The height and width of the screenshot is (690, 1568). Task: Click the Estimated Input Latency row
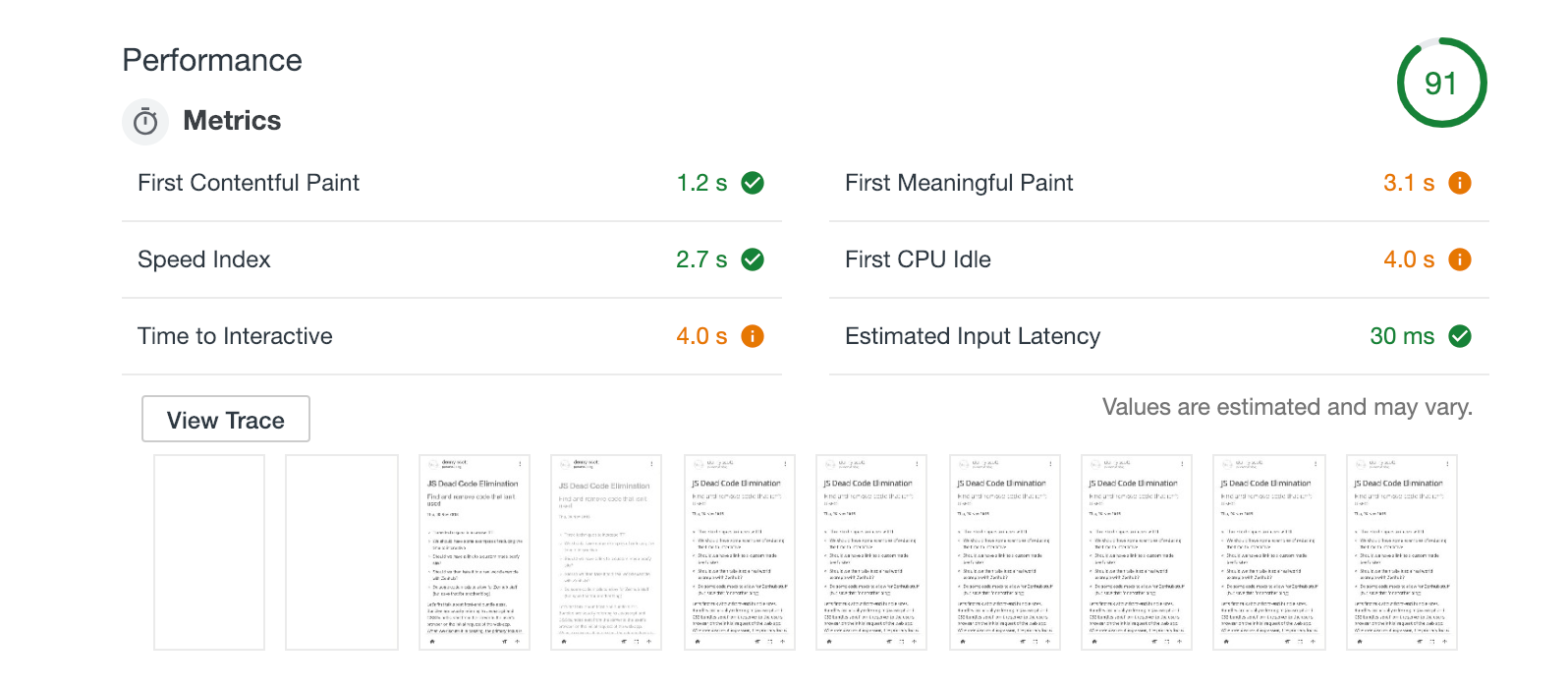coord(972,335)
